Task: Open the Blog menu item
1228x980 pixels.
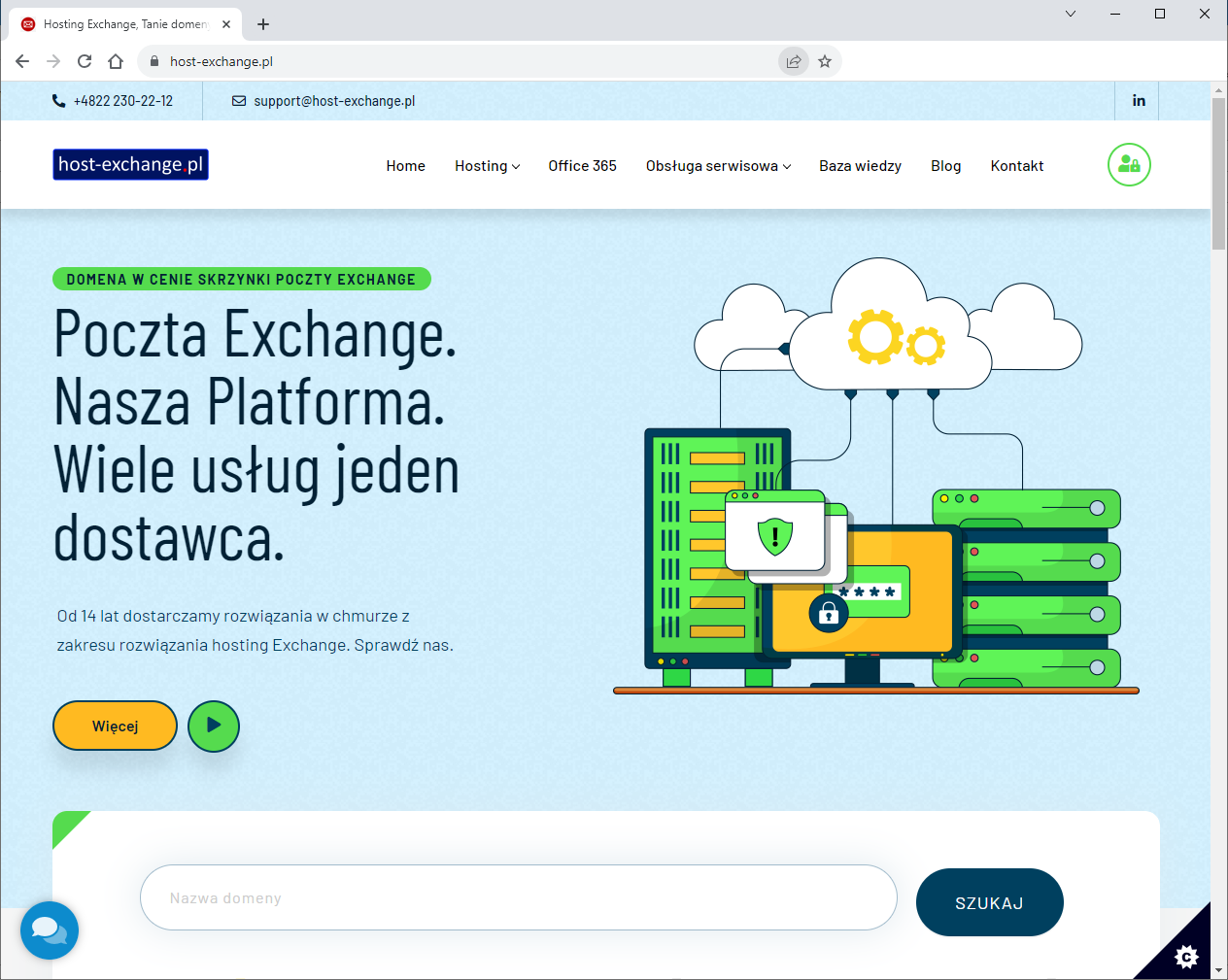Action: tap(945, 166)
